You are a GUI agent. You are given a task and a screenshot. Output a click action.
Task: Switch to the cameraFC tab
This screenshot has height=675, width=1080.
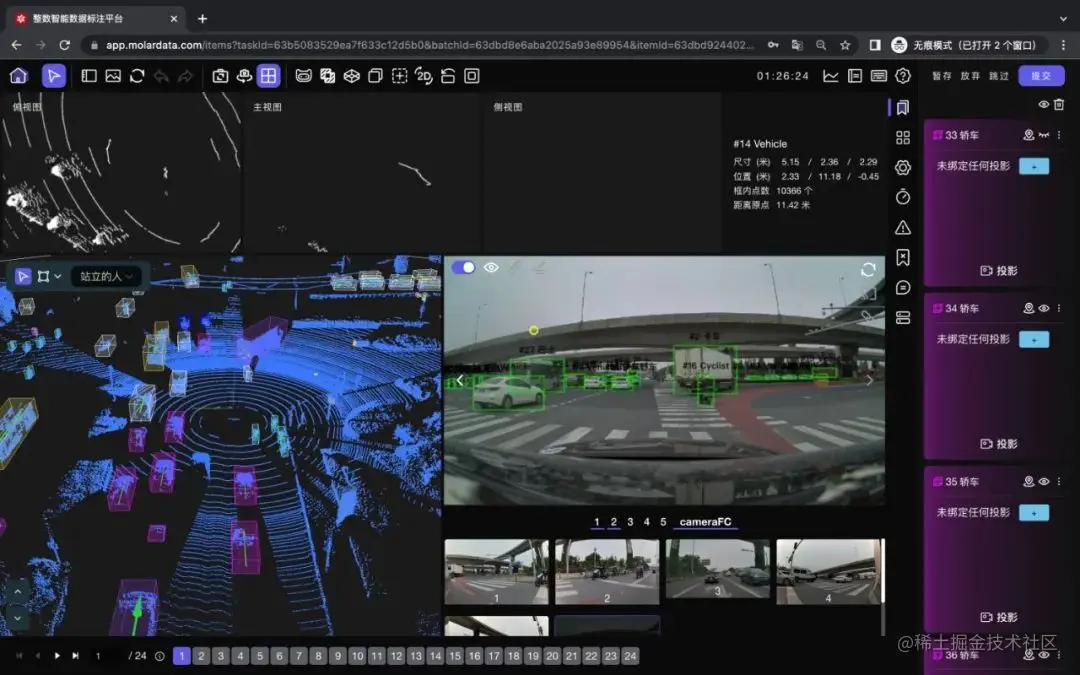(705, 522)
